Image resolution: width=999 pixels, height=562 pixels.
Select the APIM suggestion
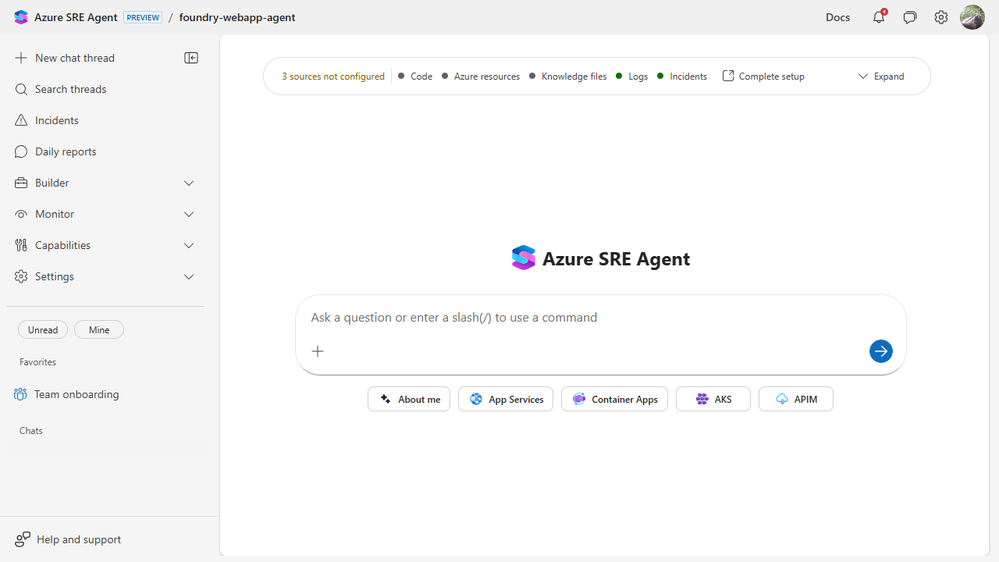pyautogui.click(x=796, y=399)
